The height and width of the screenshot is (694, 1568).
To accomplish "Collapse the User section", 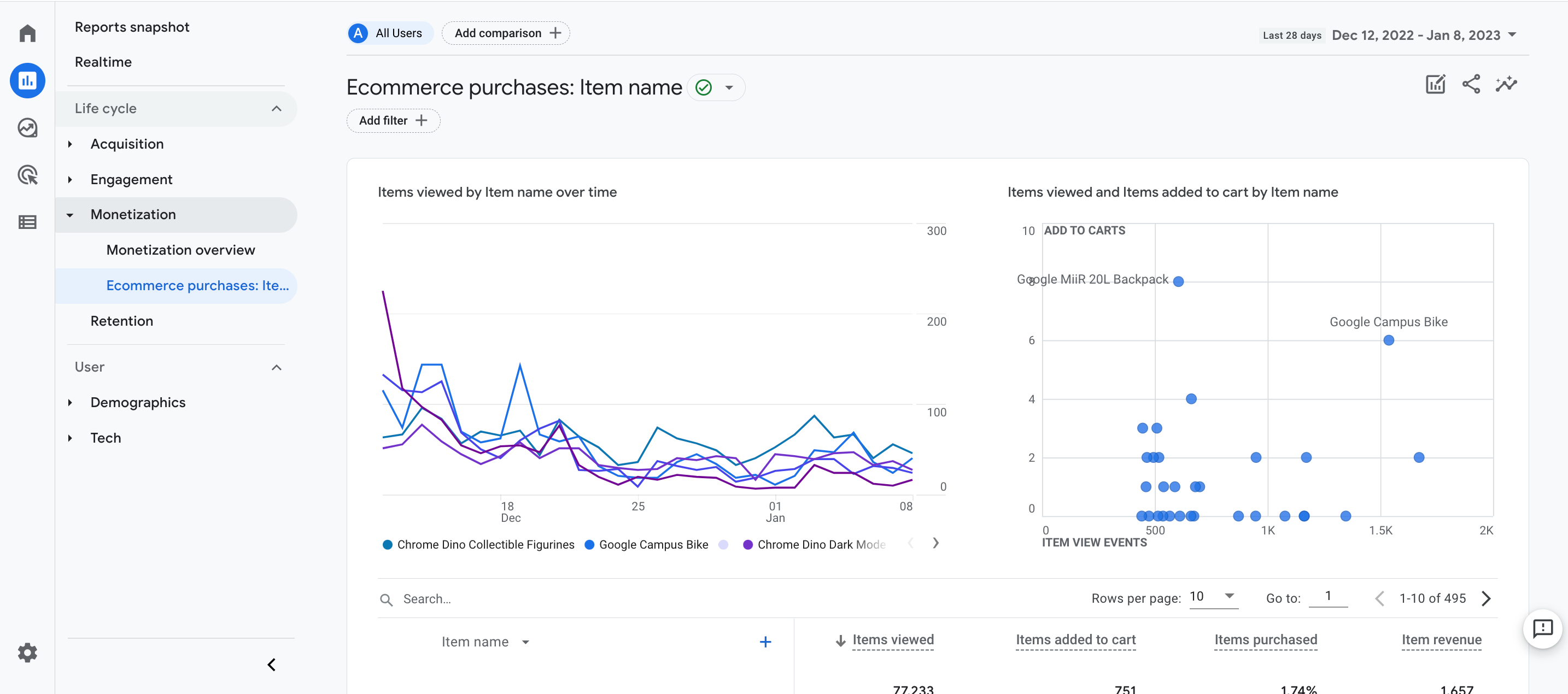I will coord(277,367).
